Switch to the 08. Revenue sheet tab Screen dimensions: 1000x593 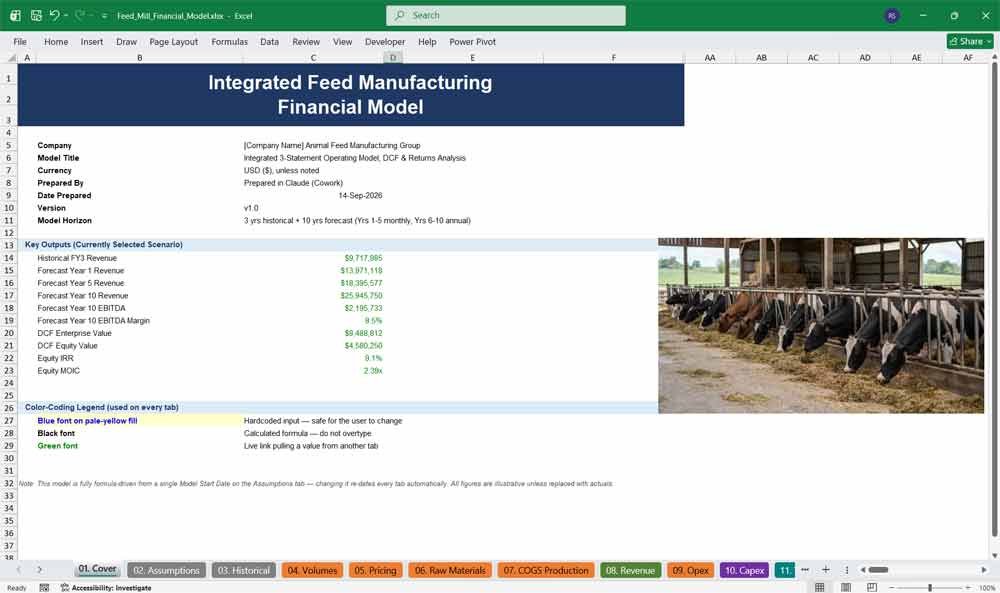click(630, 570)
